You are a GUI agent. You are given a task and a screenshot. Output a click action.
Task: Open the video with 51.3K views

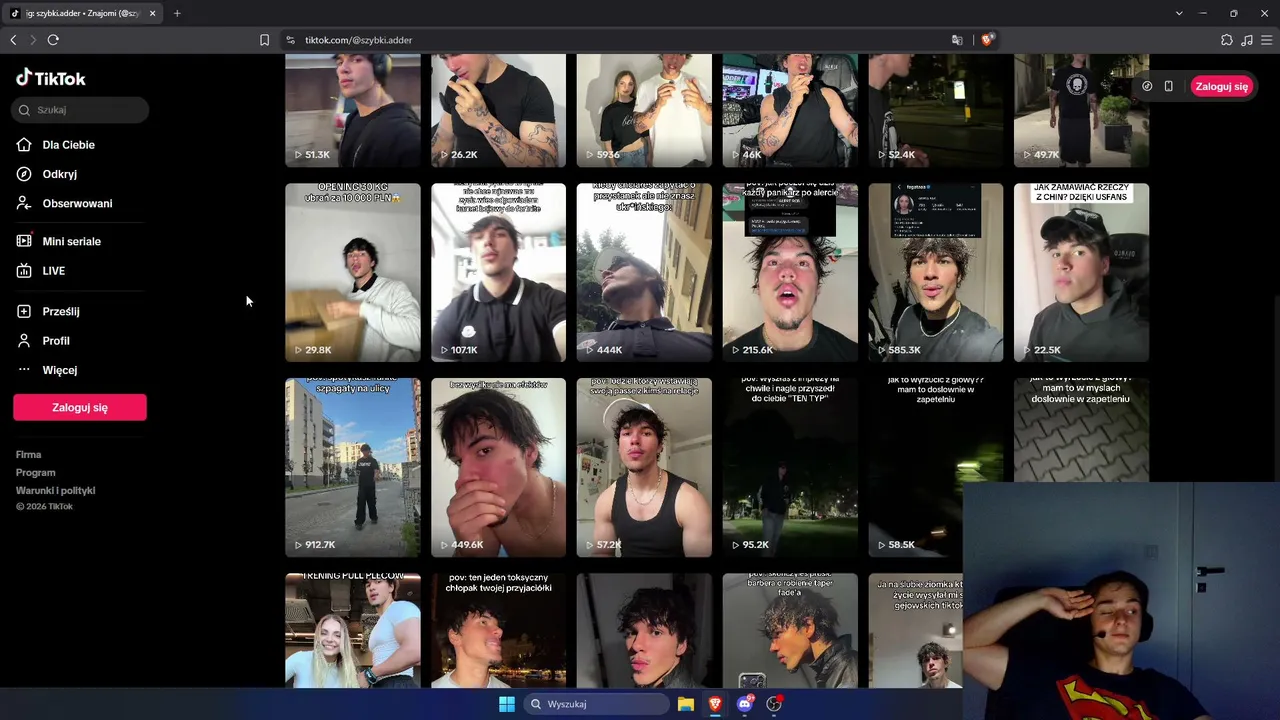(353, 110)
